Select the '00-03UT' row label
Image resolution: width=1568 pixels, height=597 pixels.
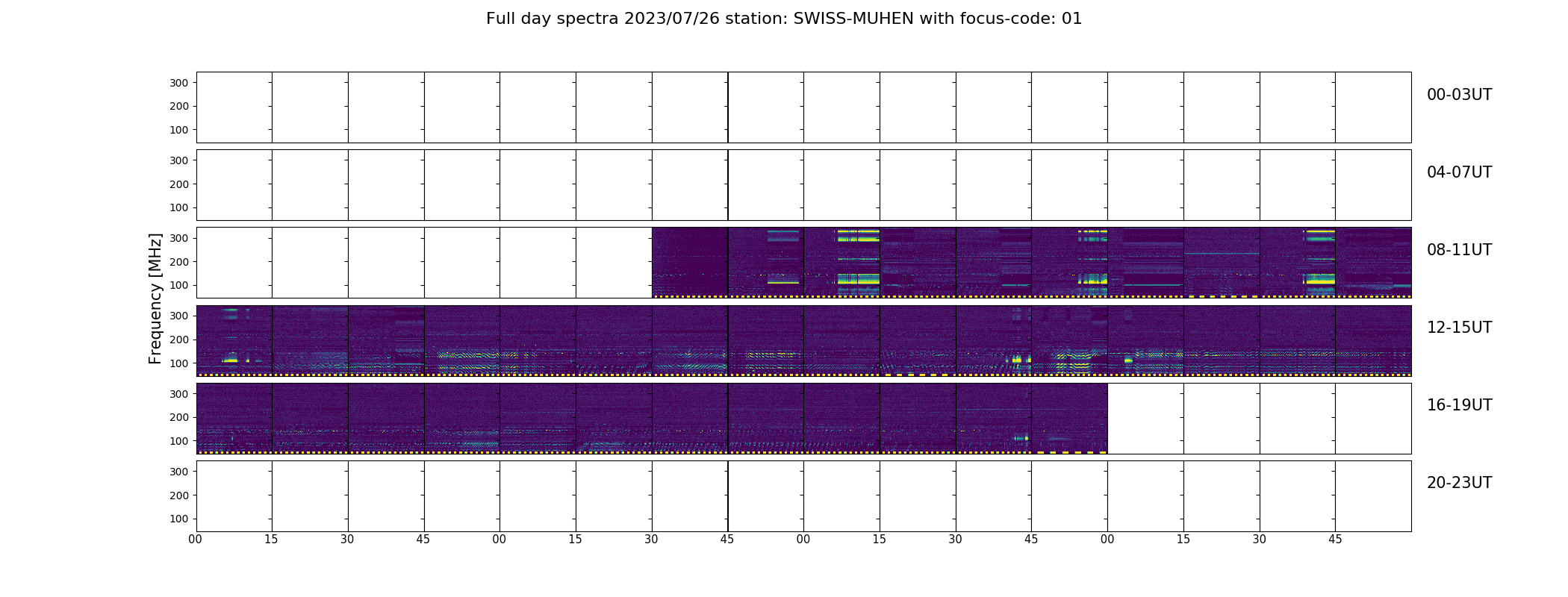(x=1459, y=95)
